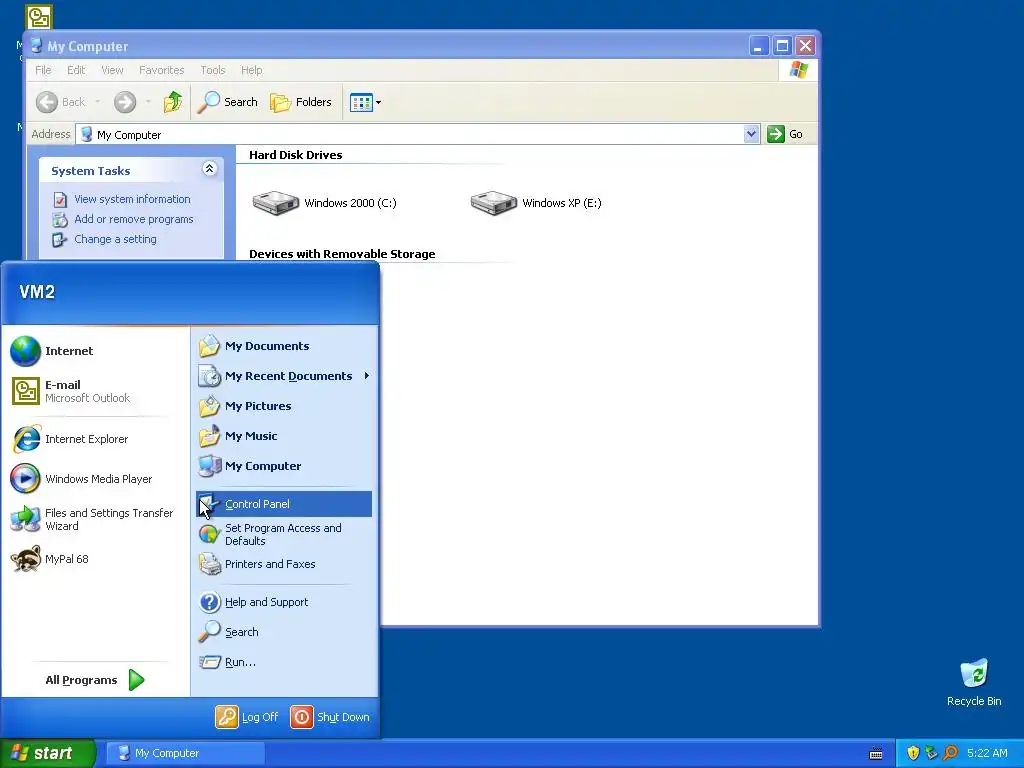The image size is (1024, 768).
Task: Open the File menu in My Computer
Action: pyautogui.click(x=43, y=70)
